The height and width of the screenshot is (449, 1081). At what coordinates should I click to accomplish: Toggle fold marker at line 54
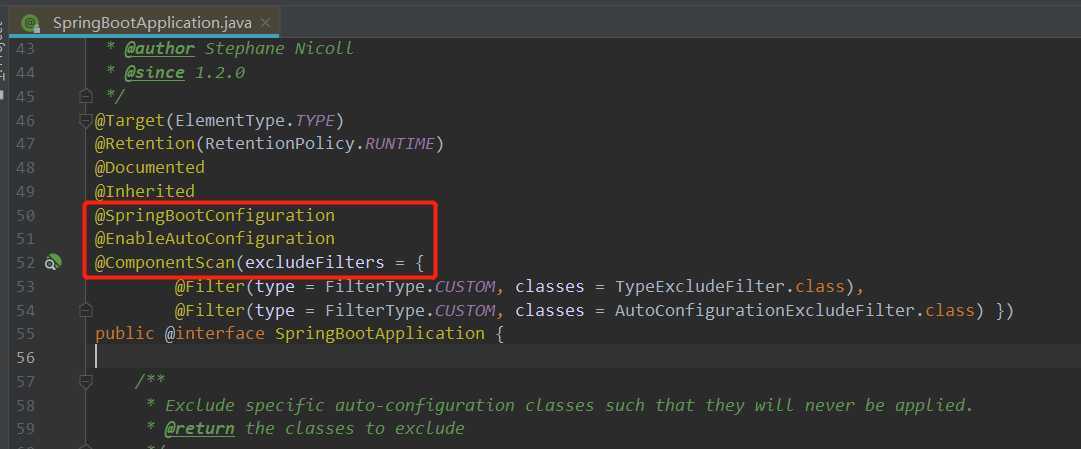pos(85,310)
